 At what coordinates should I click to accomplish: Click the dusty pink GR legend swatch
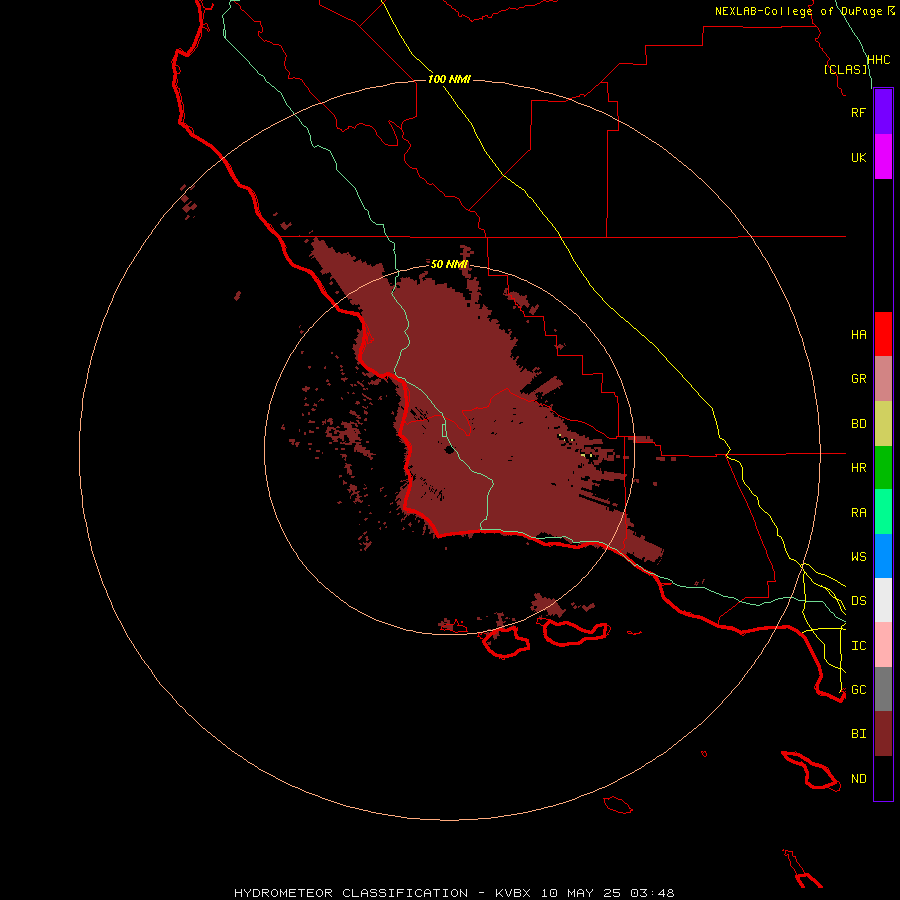[883, 379]
